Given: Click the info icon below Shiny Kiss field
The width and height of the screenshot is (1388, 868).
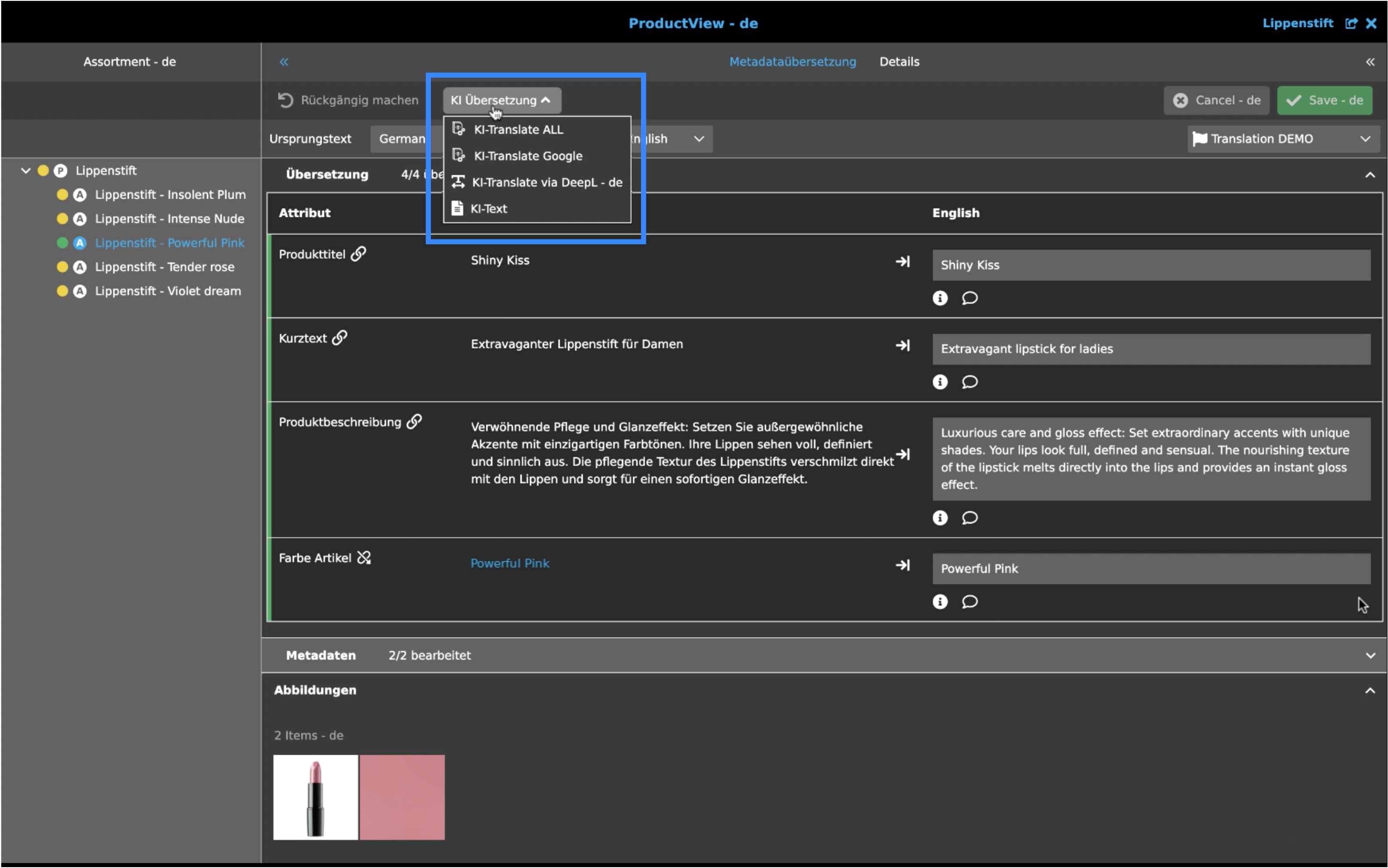Looking at the screenshot, I should (x=940, y=298).
